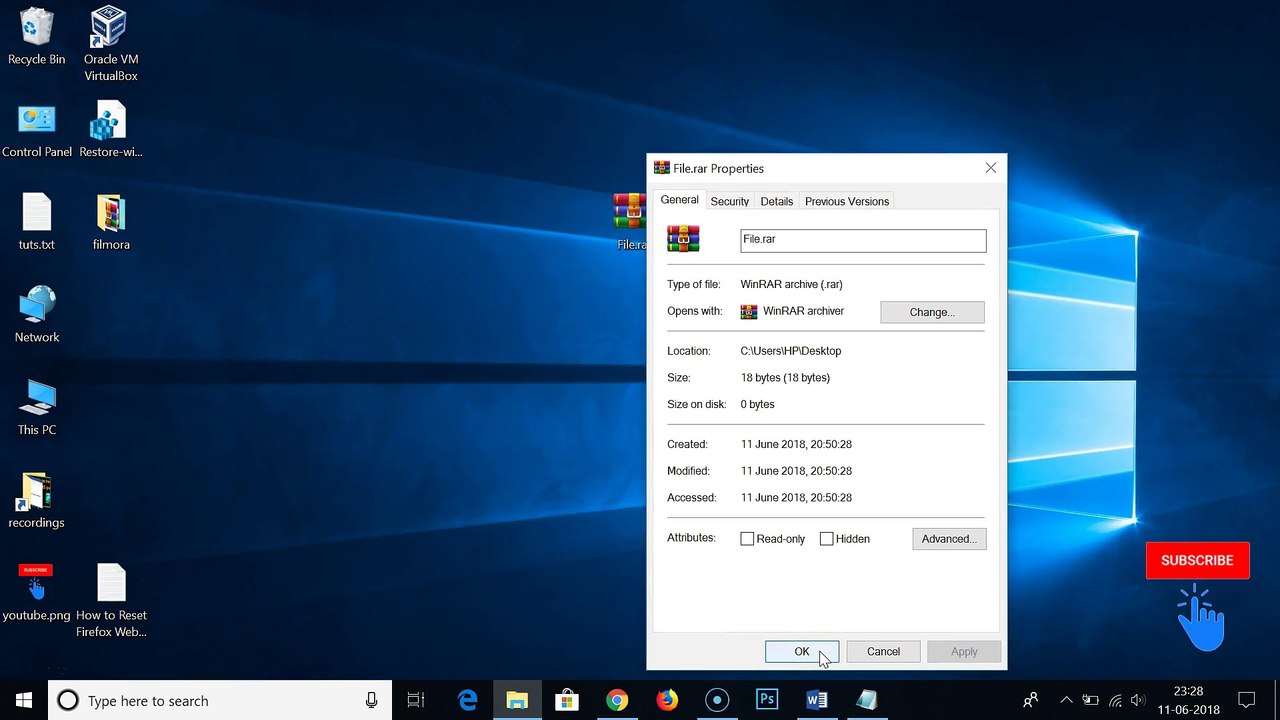Click the Created date value
The image size is (1280, 720).
tap(796, 444)
